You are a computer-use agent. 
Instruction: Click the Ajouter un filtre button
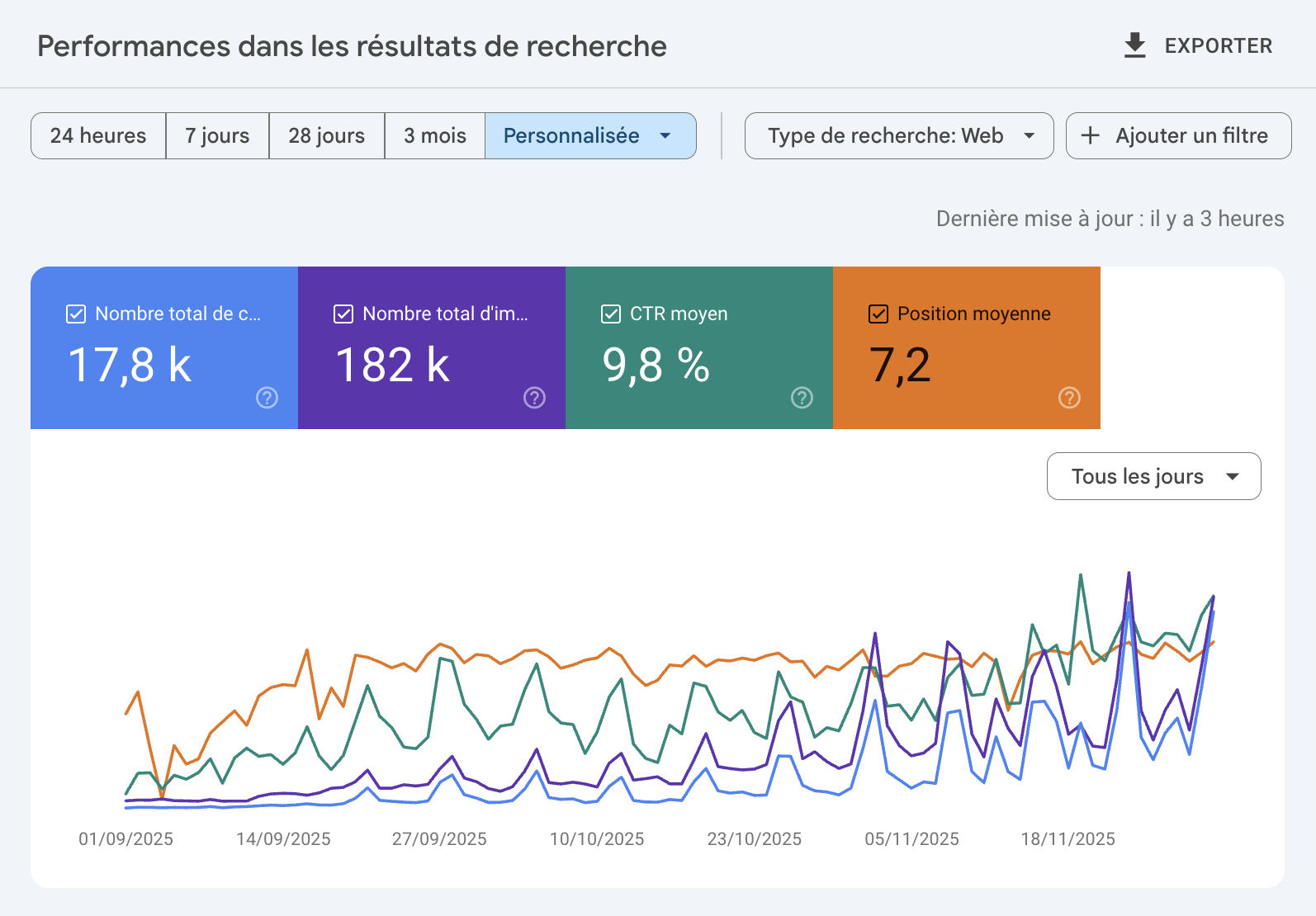coord(1191,135)
